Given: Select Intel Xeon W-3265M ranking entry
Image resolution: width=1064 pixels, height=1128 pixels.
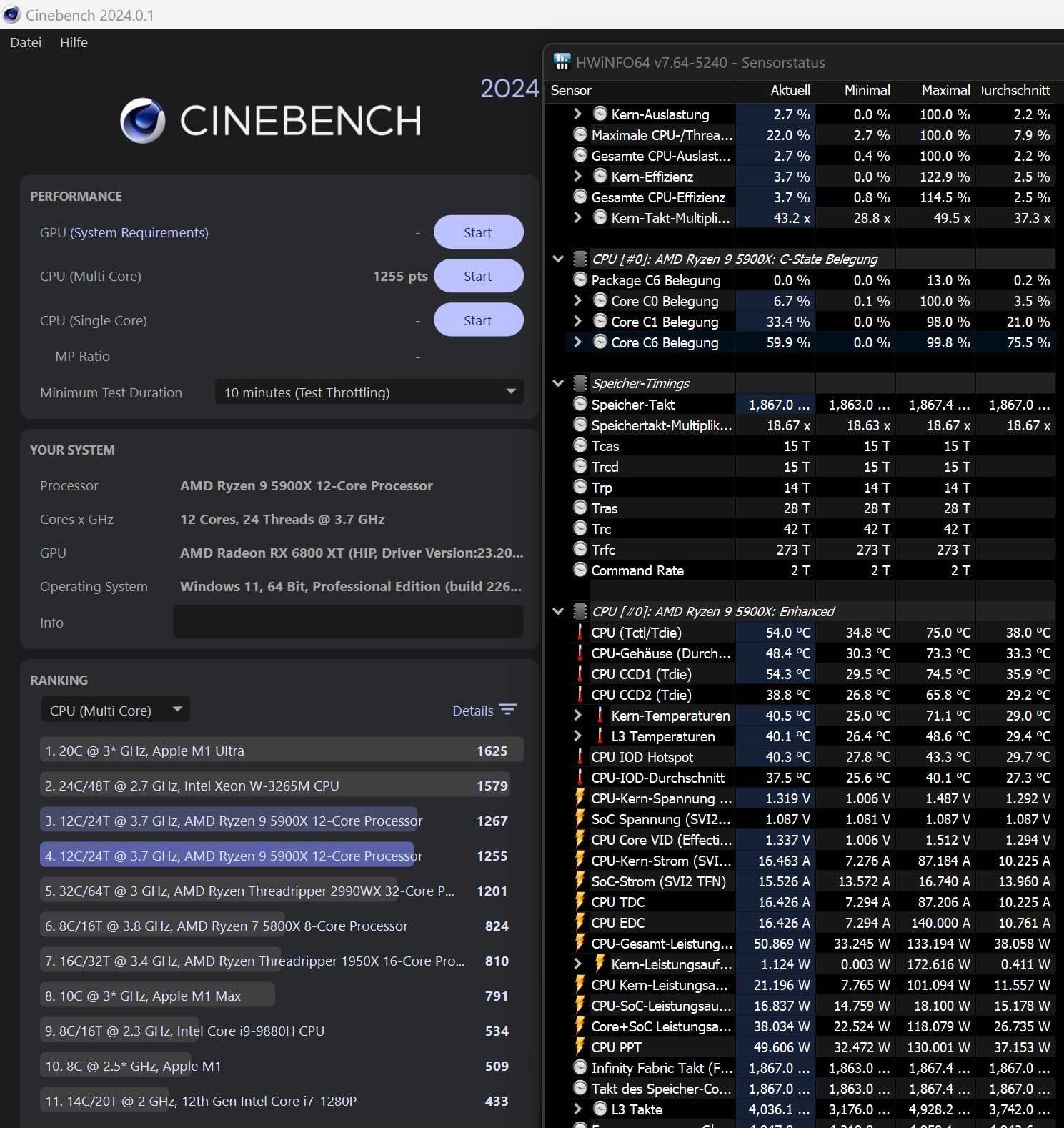Looking at the screenshot, I should point(282,786).
